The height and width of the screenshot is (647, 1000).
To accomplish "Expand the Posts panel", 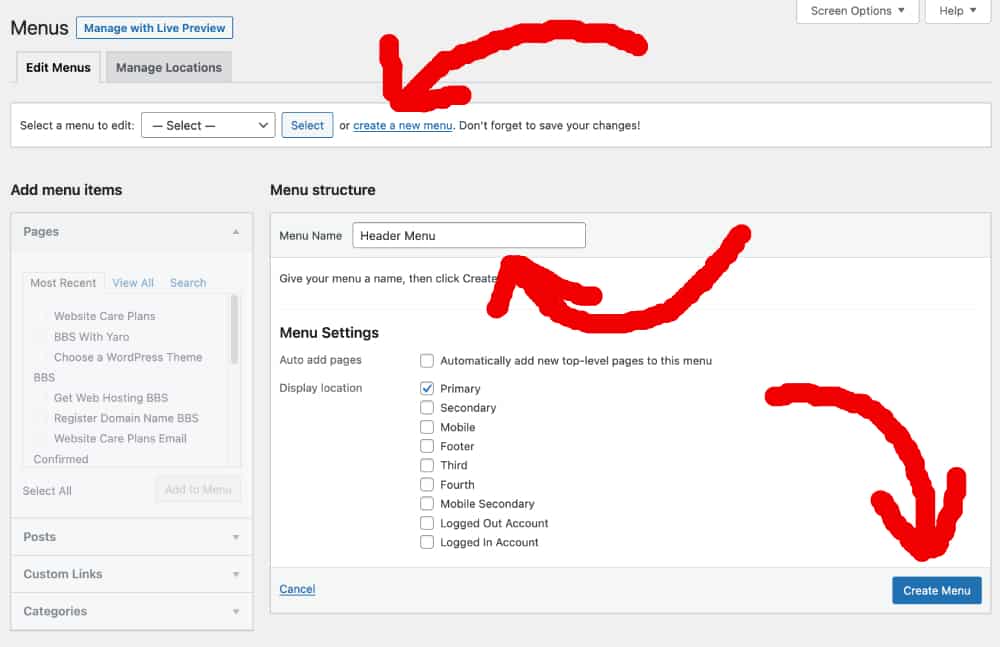I will tap(131, 537).
